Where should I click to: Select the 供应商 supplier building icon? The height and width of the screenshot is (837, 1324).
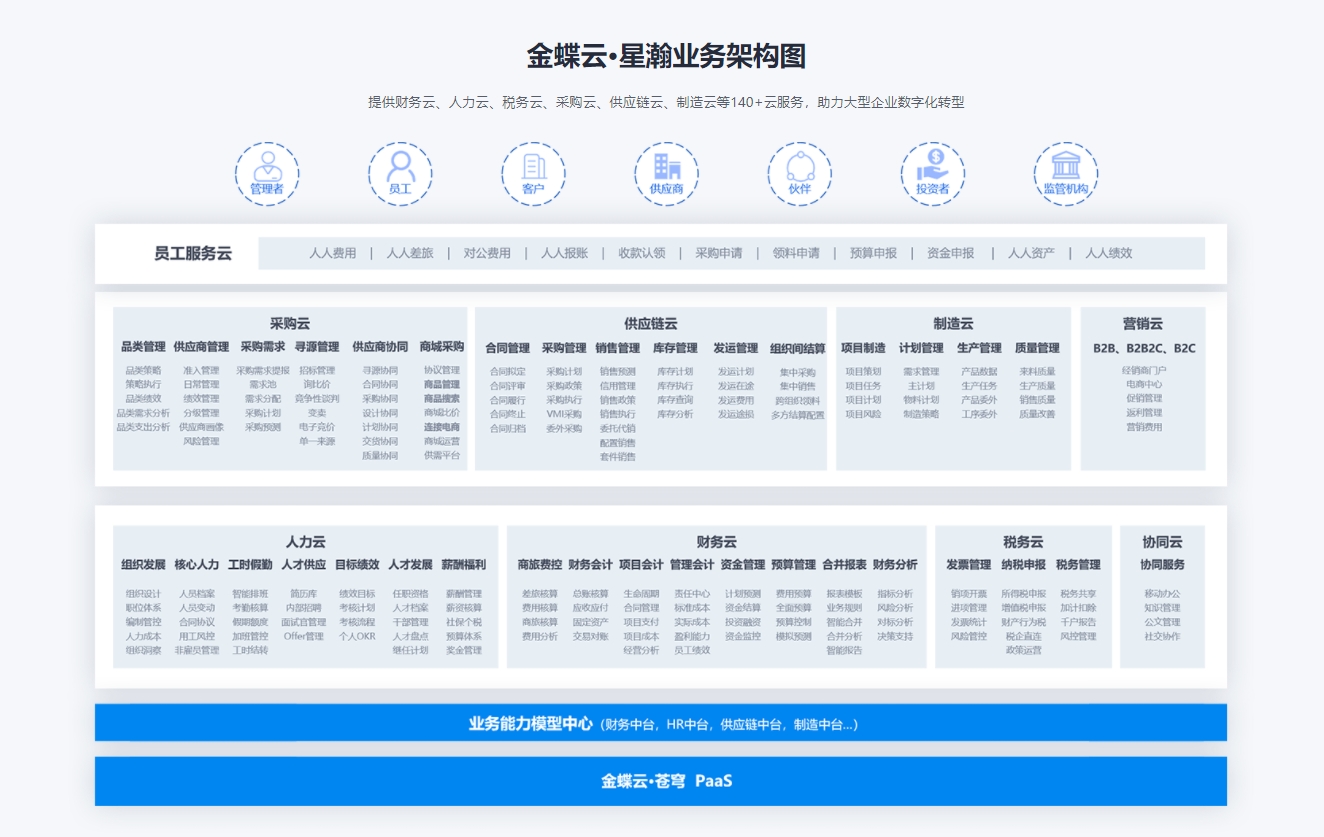click(666, 174)
